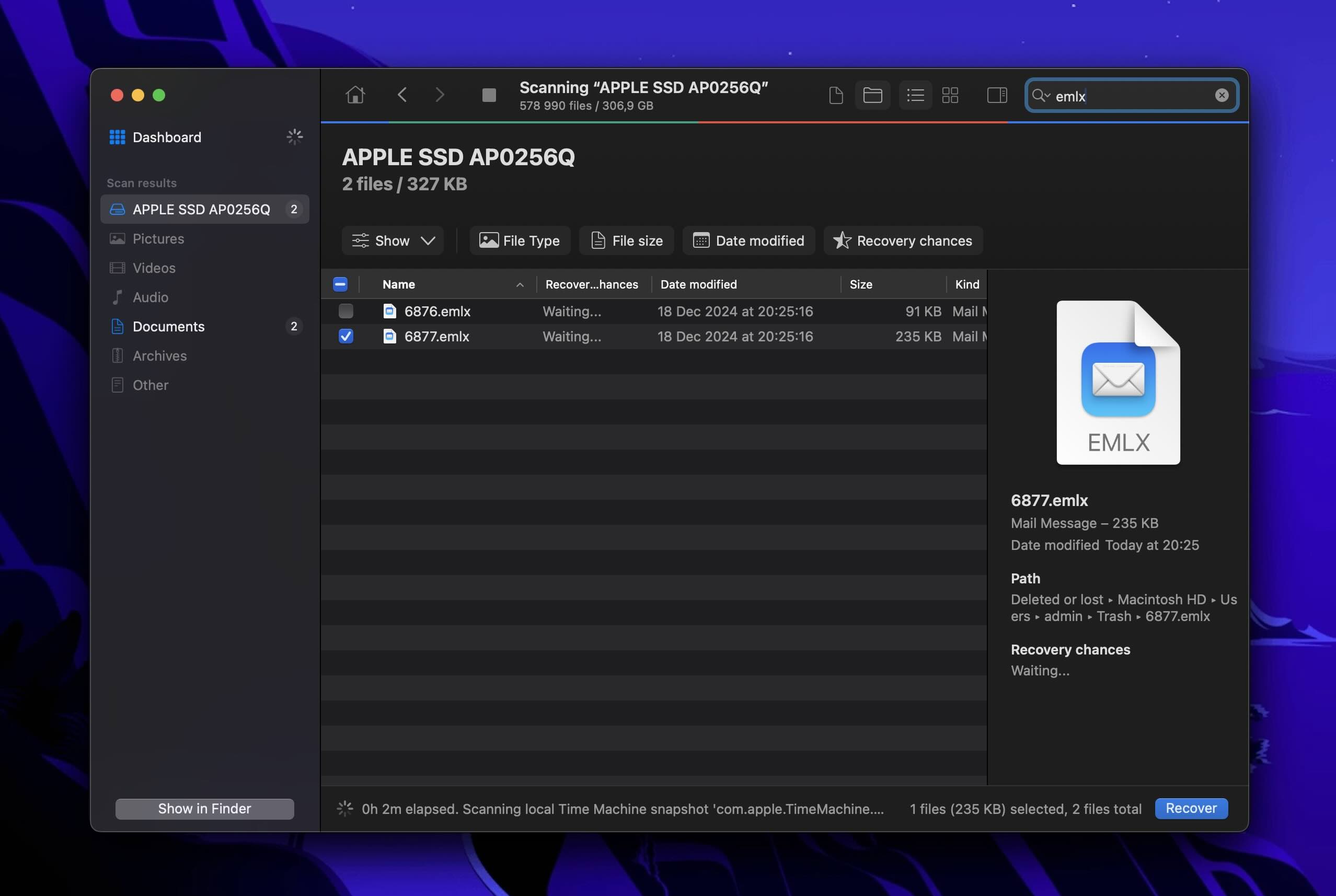Expand File Type filter options
The height and width of the screenshot is (896, 1336).
click(520, 240)
